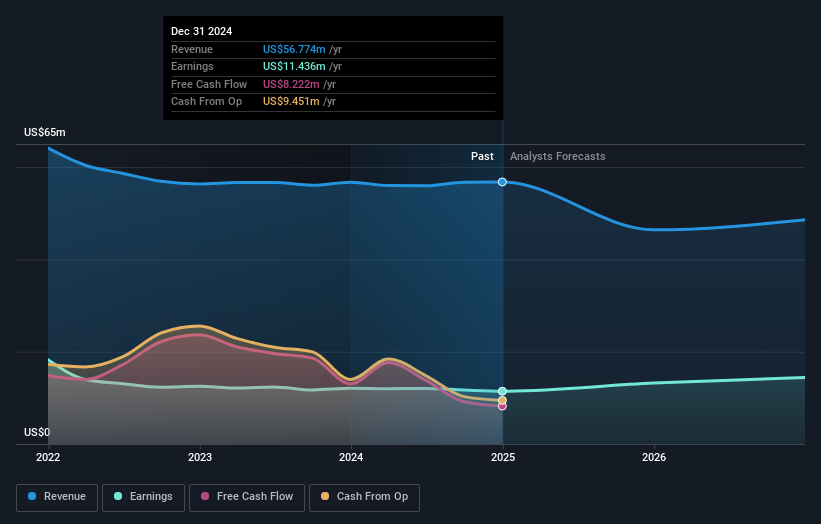The image size is (821, 524).
Task: Click the teal Earnings data point marker
Action: 502,391
